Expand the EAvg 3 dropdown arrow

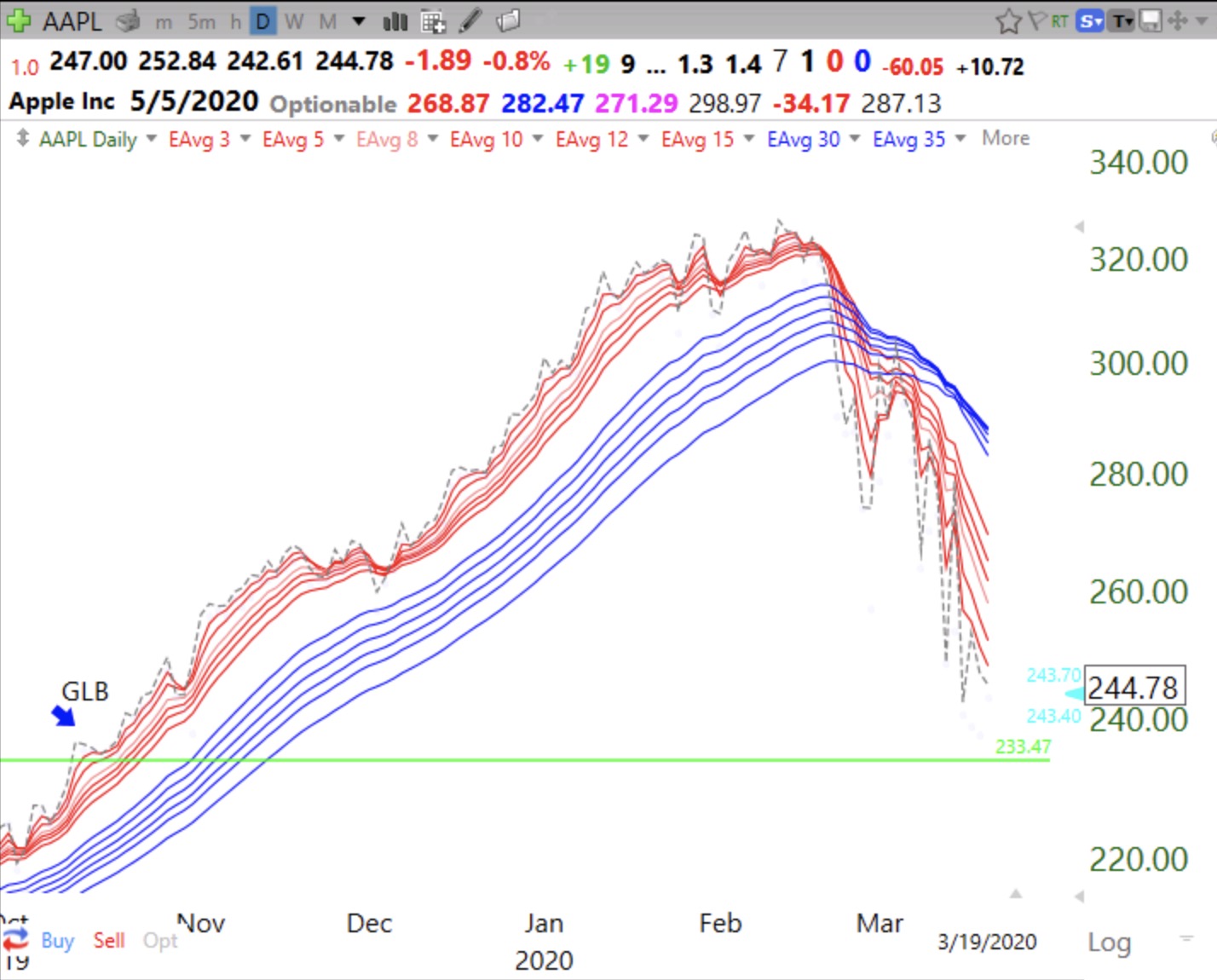tap(245, 137)
